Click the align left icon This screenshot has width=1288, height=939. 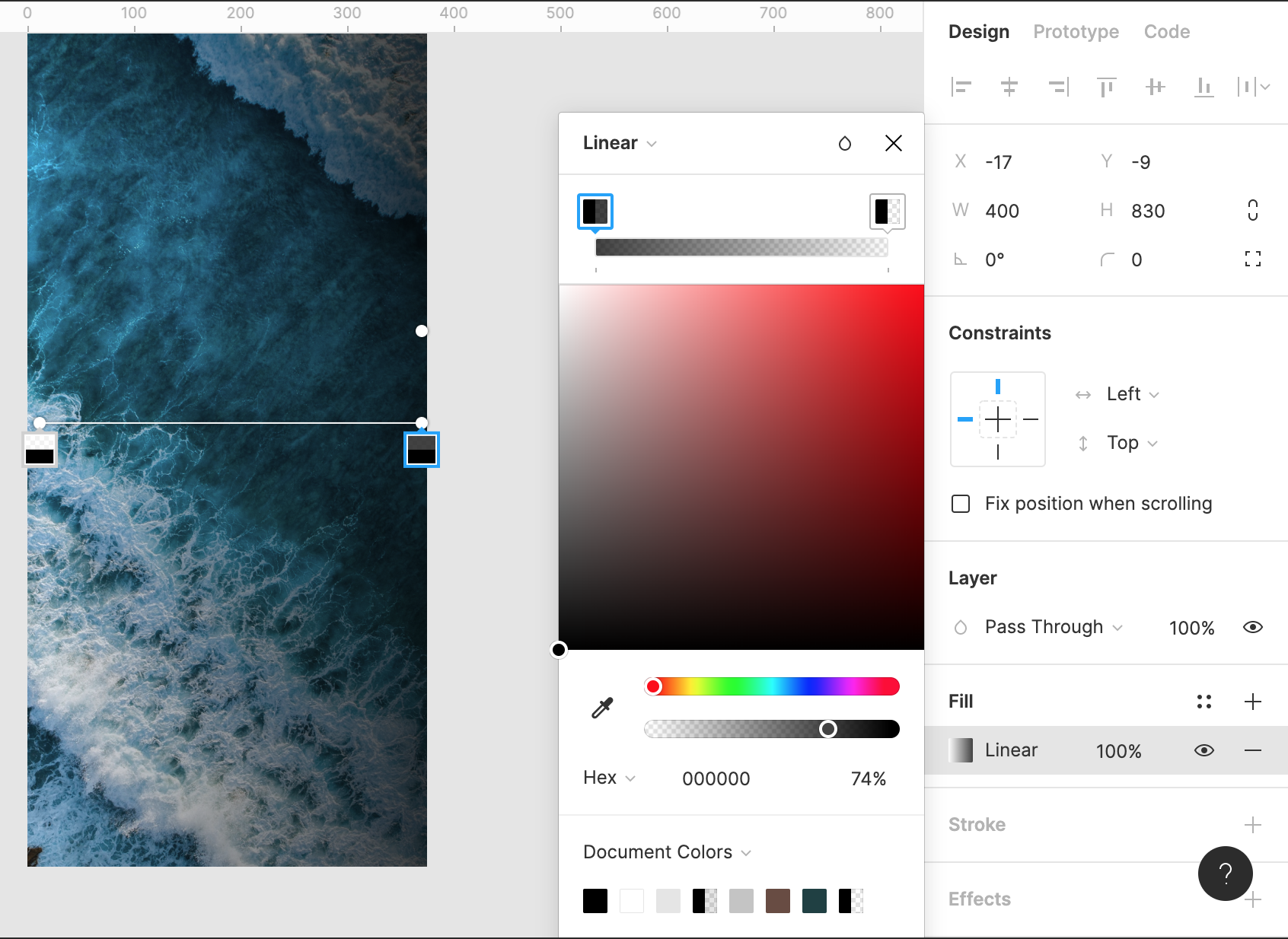[961, 88]
